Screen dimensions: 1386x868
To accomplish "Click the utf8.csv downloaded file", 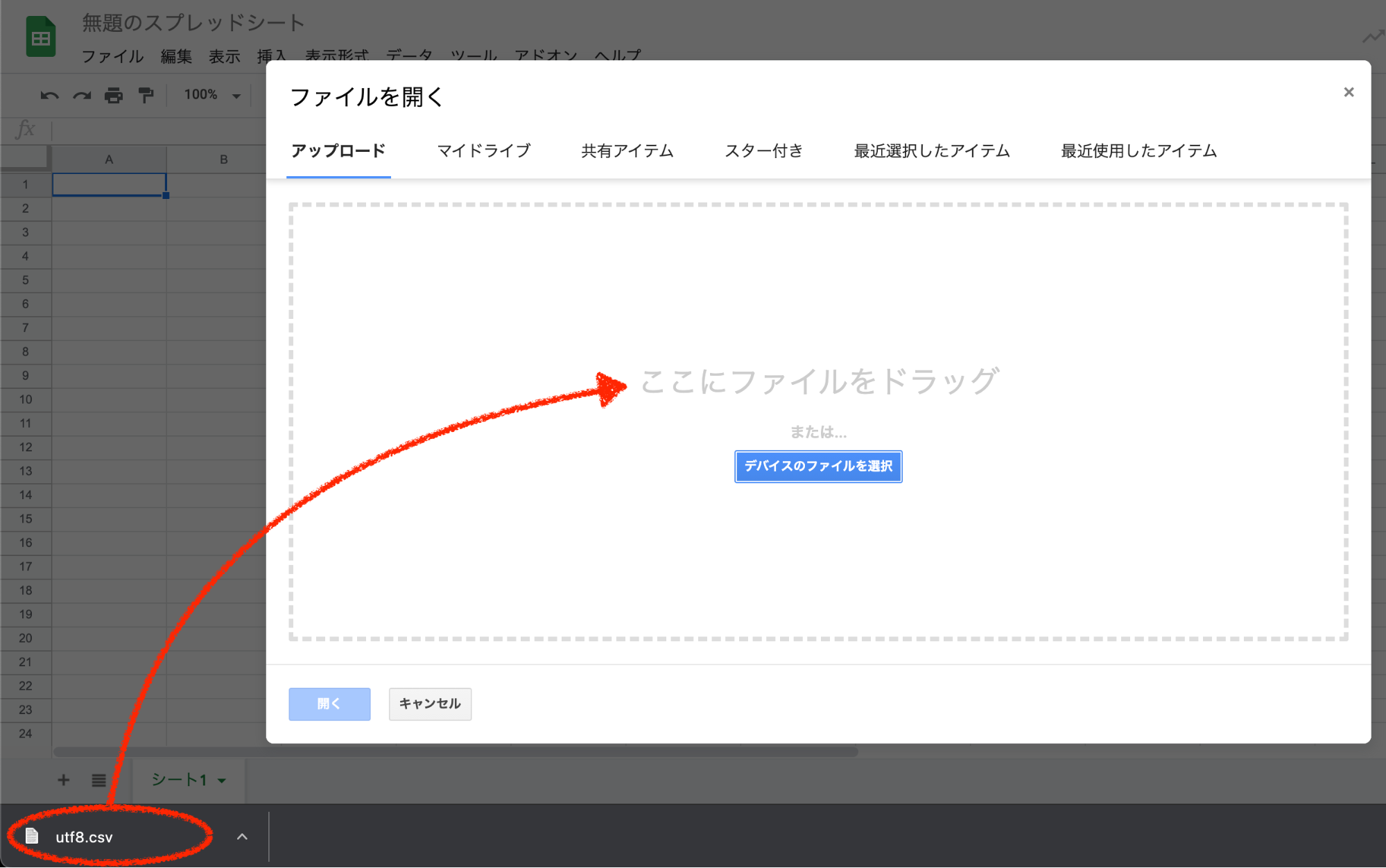I will point(83,837).
